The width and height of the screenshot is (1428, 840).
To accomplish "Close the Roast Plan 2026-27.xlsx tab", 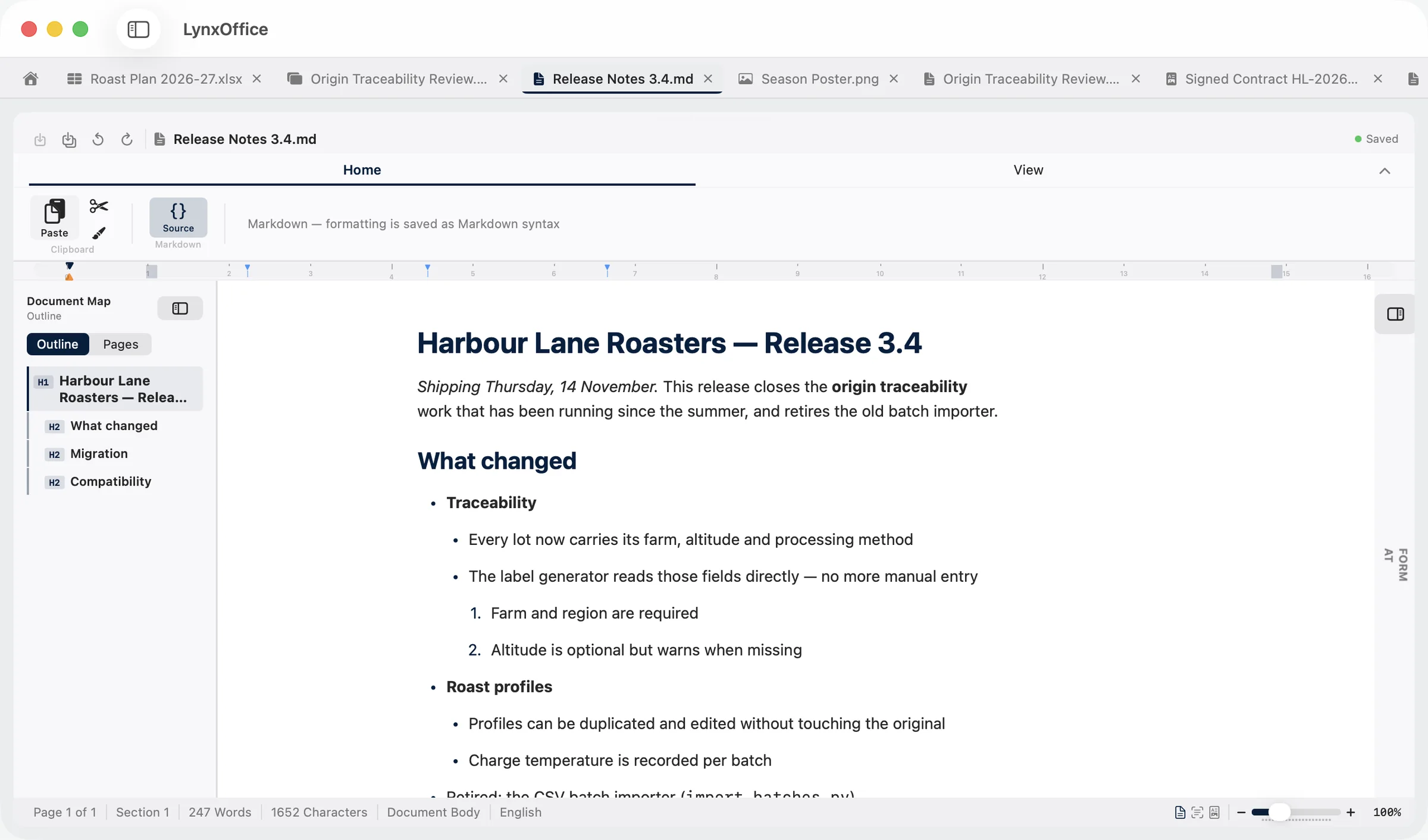I will point(256,79).
